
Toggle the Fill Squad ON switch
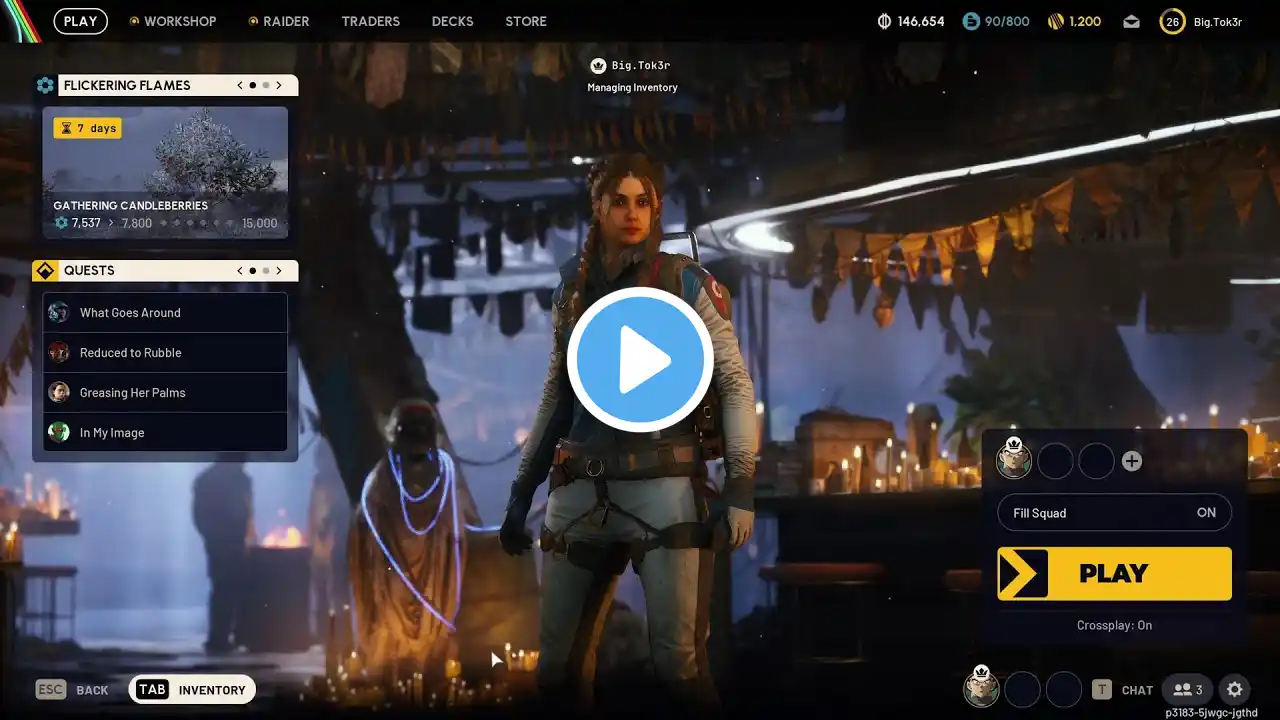(1114, 513)
